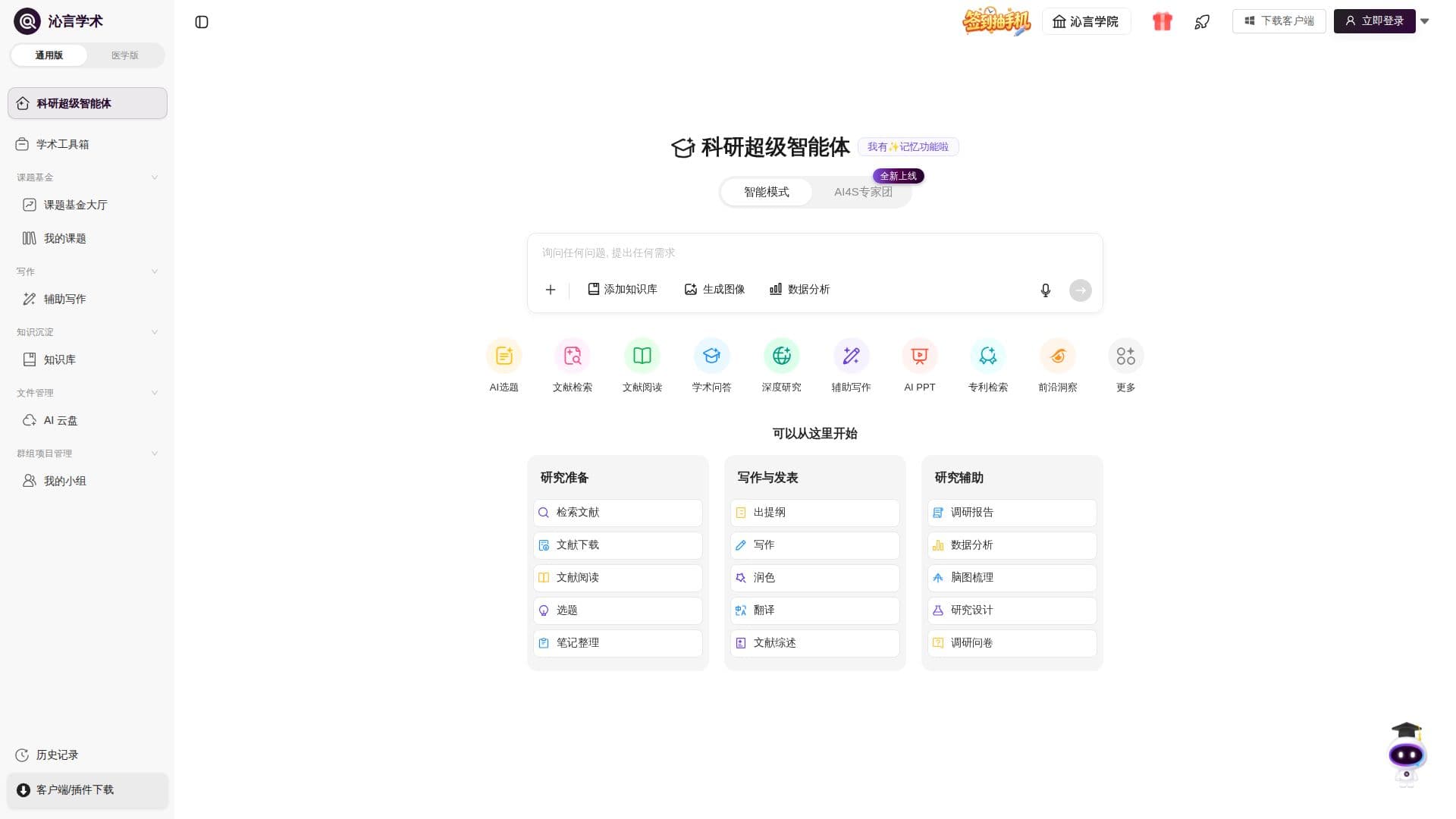Screen dimensions: 1456x819
Task: Switch to 通用版 edition
Action: pyautogui.click(x=49, y=55)
